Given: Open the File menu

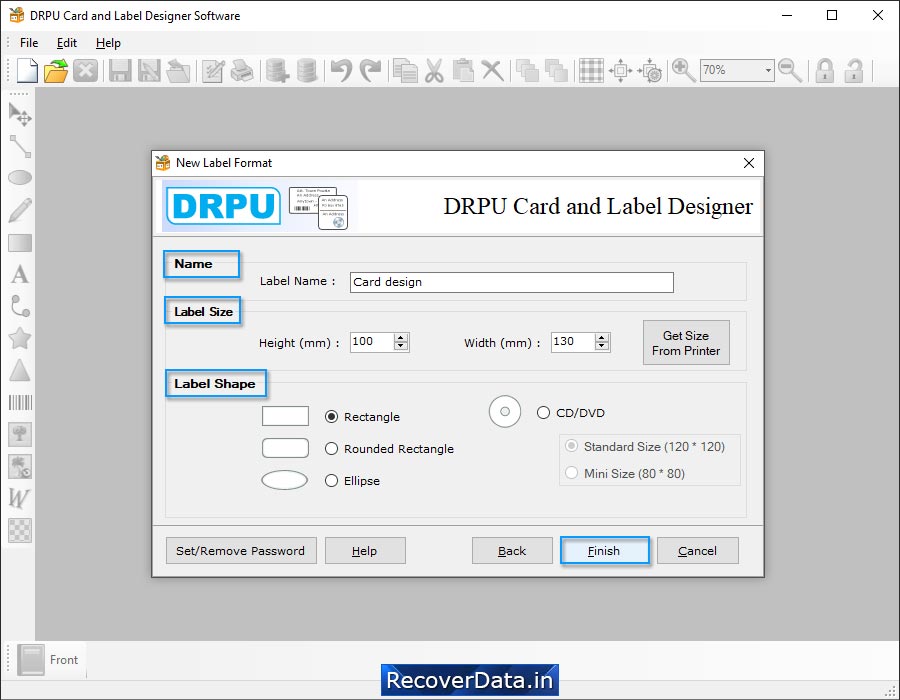Looking at the screenshot, I should point(29,43).
